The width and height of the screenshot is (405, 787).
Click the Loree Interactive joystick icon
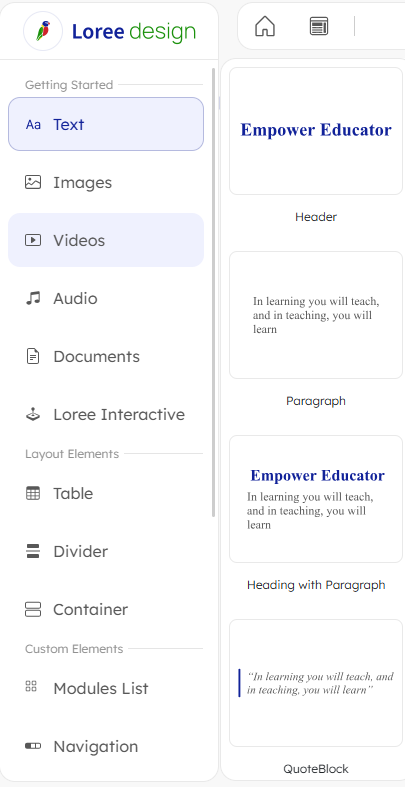33,415
